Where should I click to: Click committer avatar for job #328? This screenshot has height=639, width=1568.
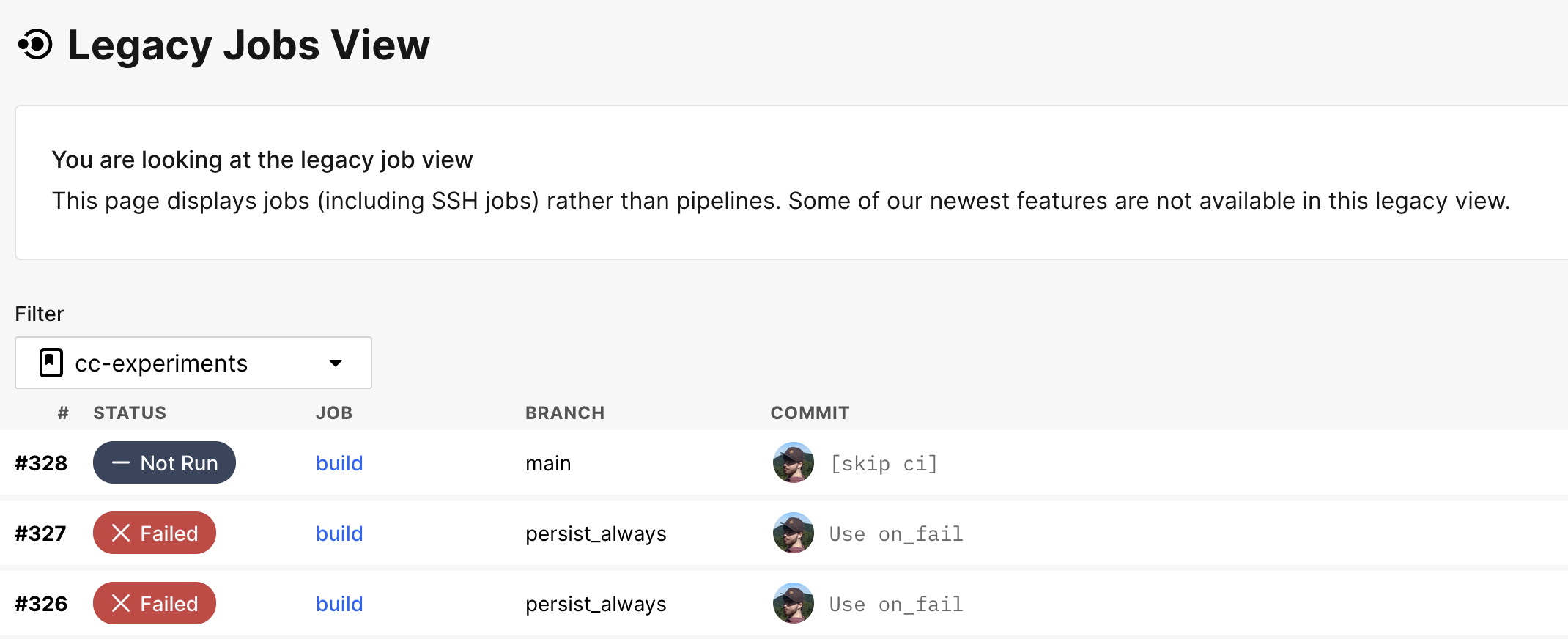click(793, 463)
